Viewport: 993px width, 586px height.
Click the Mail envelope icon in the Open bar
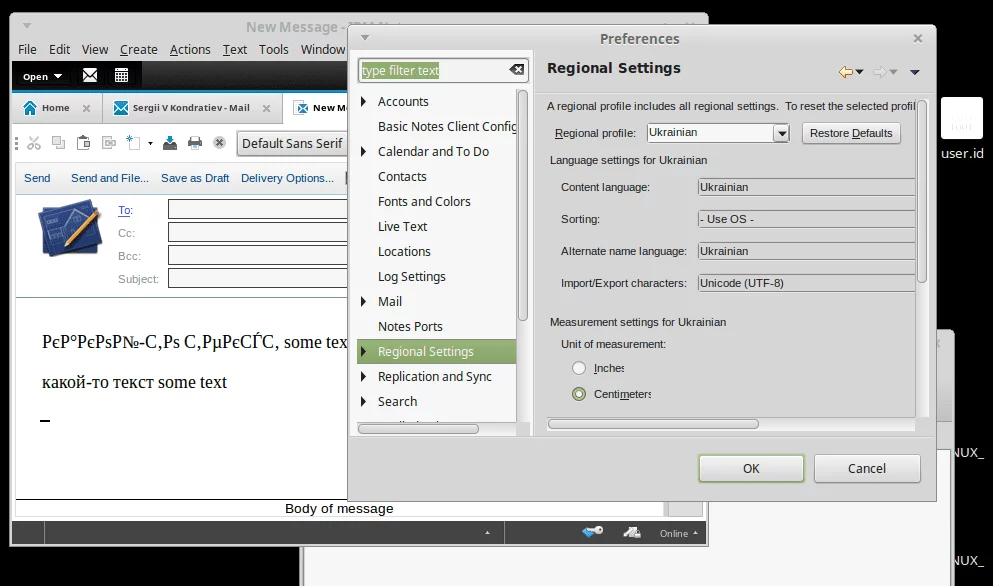(90, 76)
